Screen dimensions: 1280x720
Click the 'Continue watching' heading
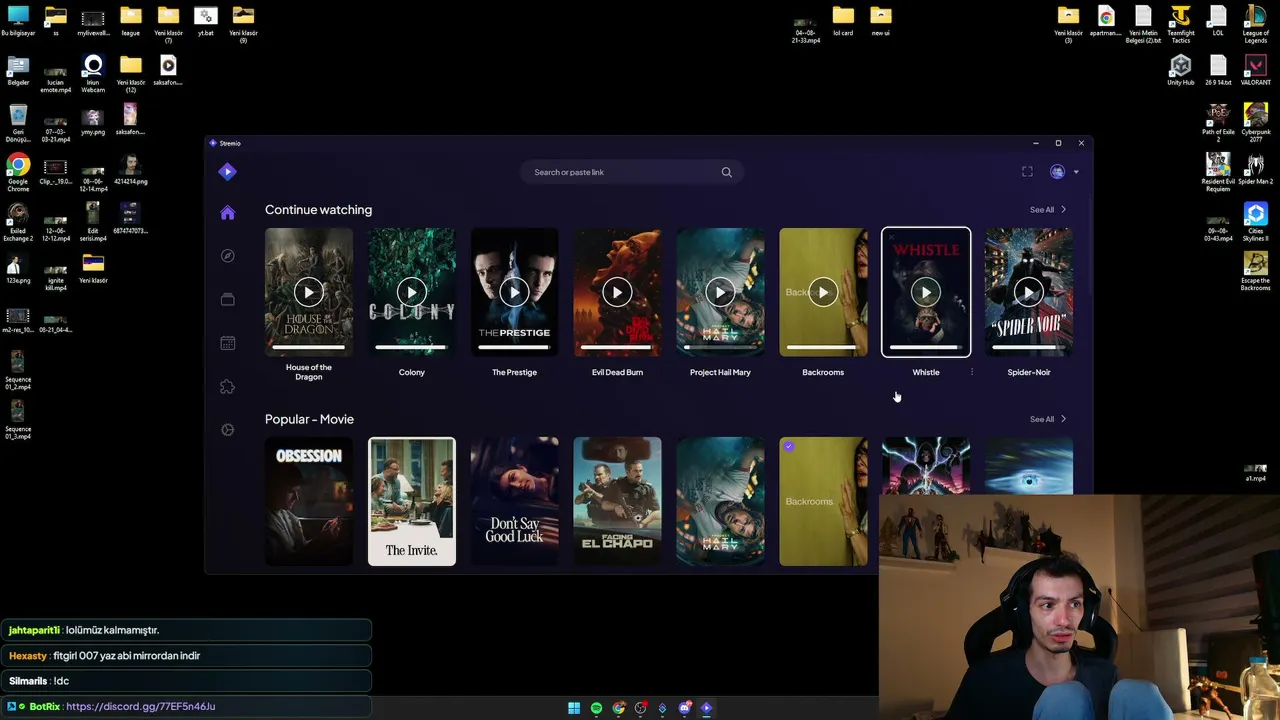(x=318, y=210)
